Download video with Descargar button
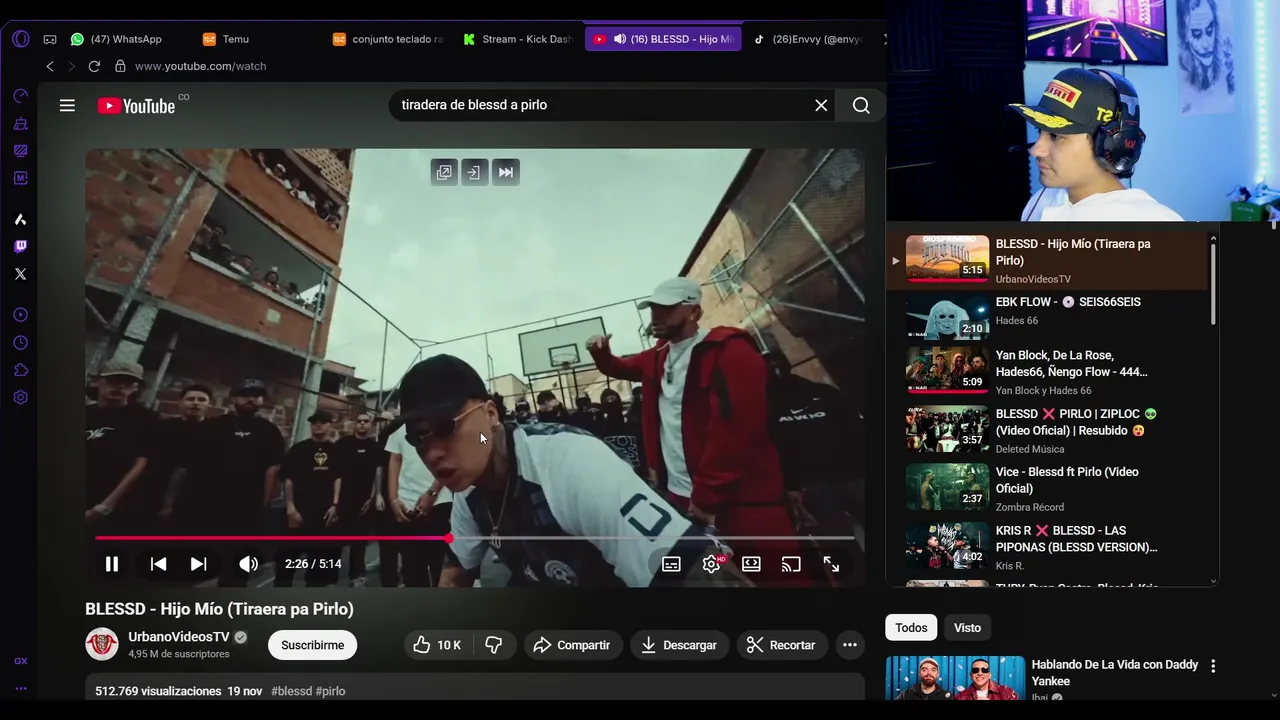The width and height of the screenshot is (1280, 720). coord(679,645)
